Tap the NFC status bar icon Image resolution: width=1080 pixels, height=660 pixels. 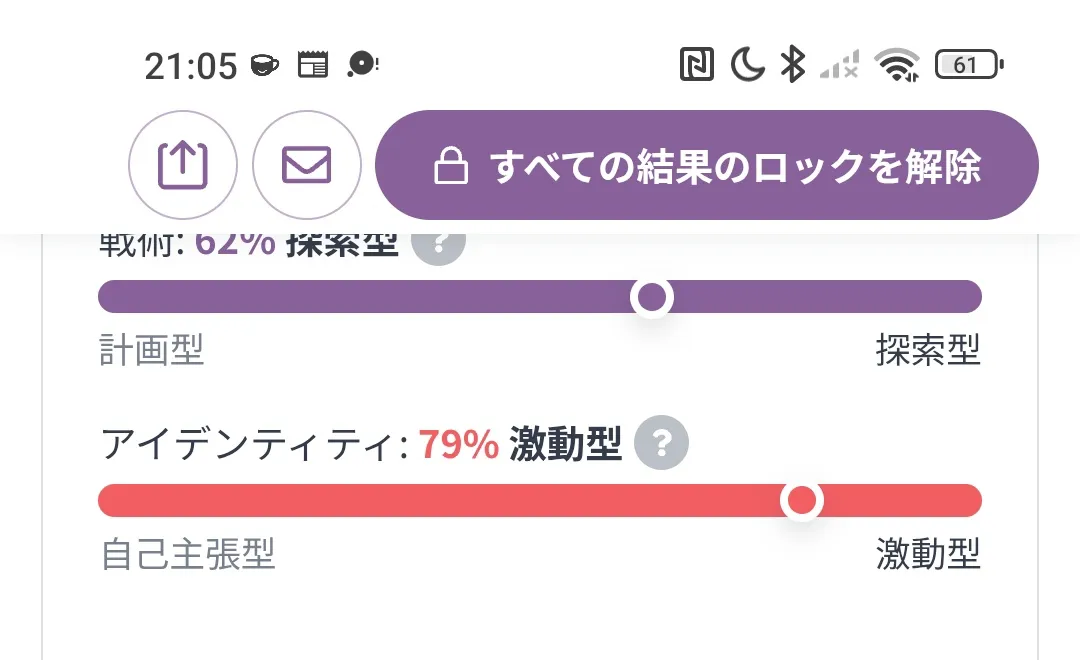pos(696,66)
